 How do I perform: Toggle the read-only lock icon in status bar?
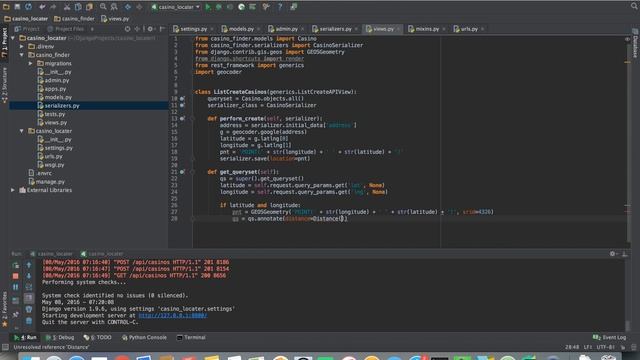[x=623, y=347]
